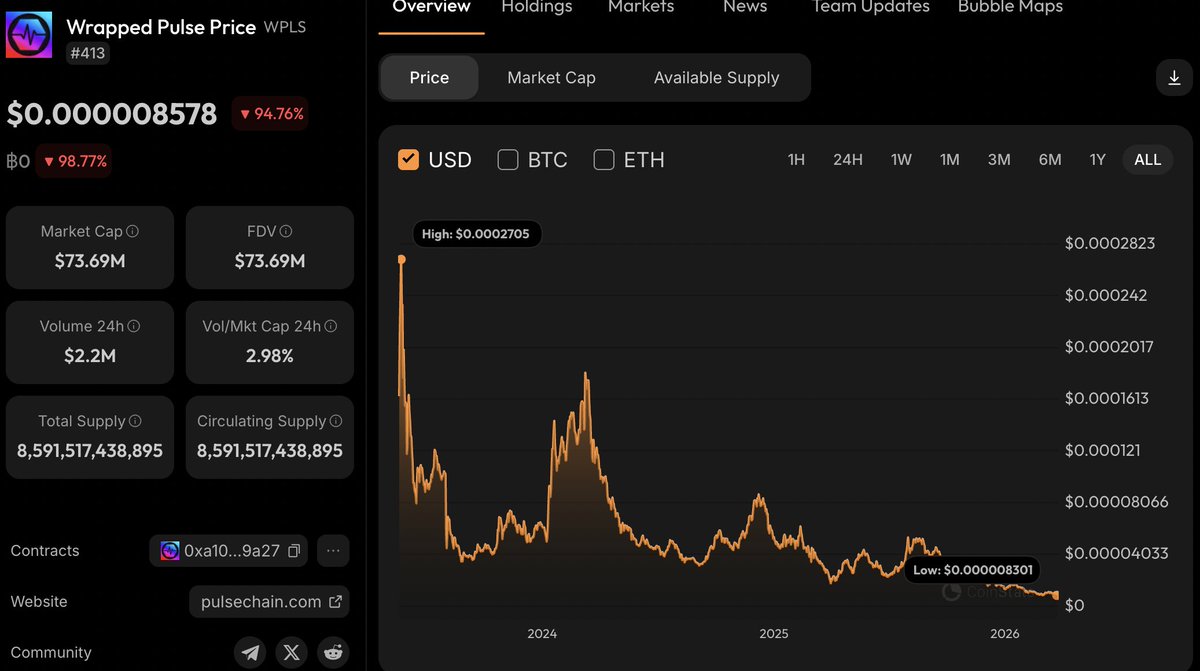Click the 2.98% Vol/Mkt Cap value
Image resolution: width=1200 pixels, height=671 pixels.
[x=270, y=356]
